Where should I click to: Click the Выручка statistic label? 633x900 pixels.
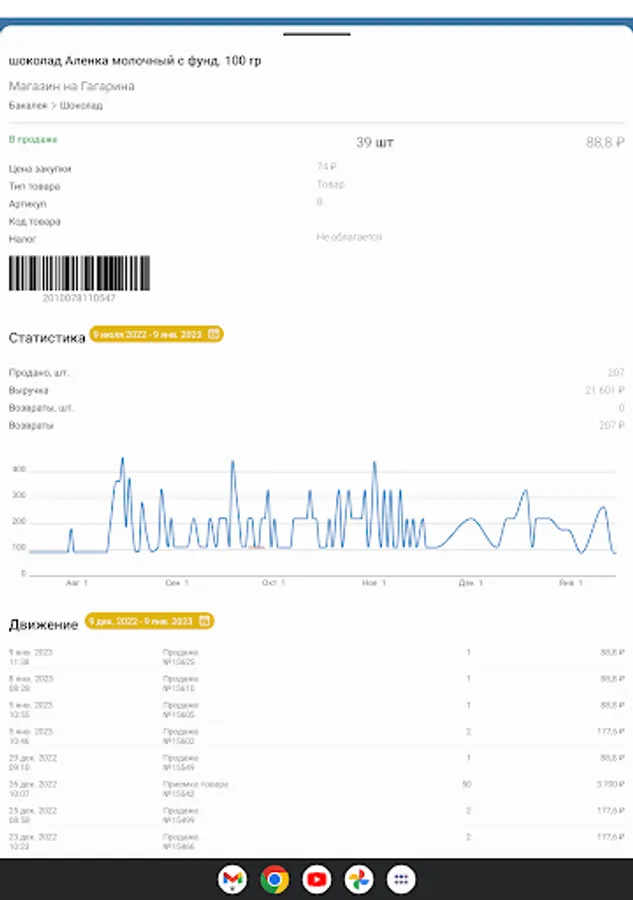click(x=29, y=390)
